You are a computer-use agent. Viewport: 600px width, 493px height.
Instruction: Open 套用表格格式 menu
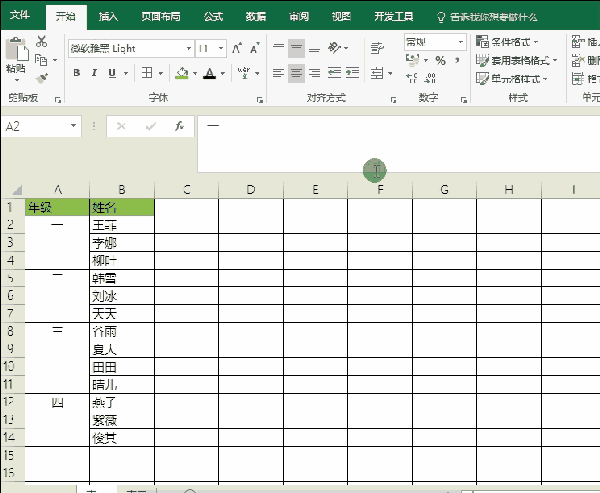(516, 60)
